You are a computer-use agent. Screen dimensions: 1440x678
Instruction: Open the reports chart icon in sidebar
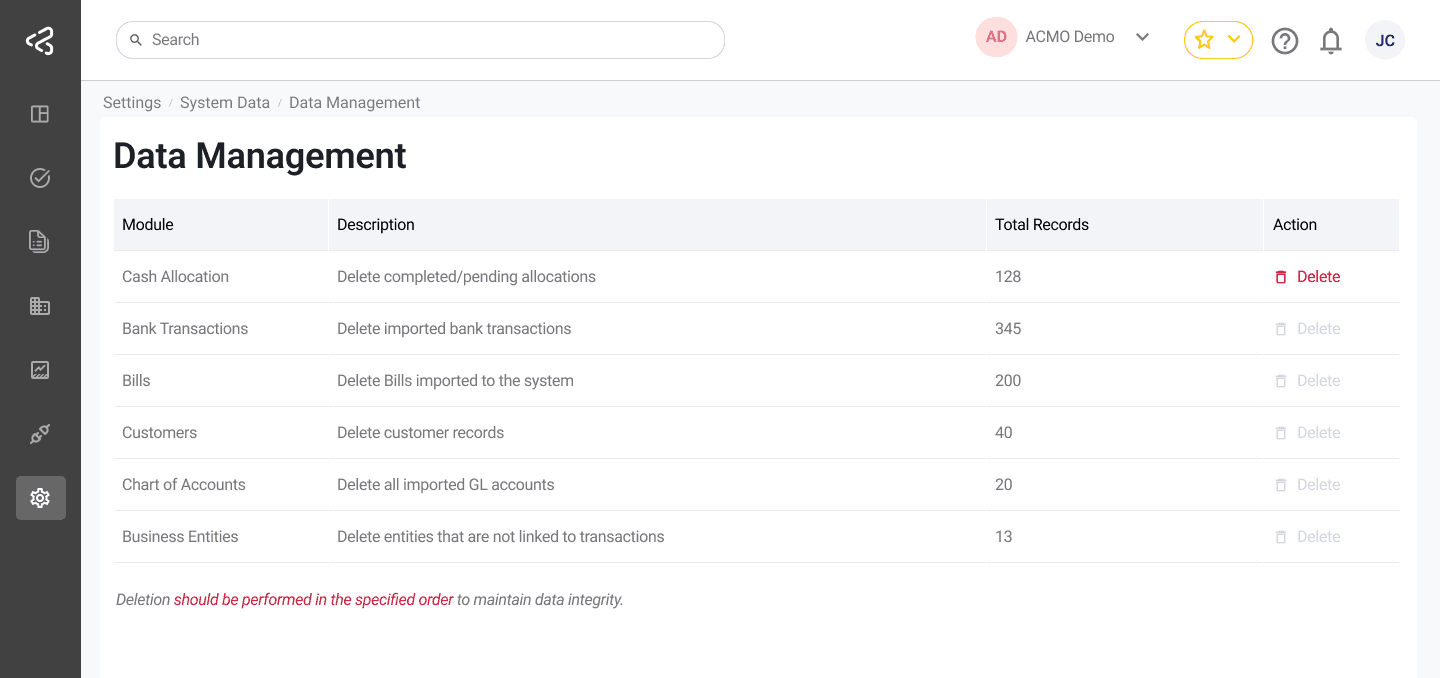pyautogui.click(x=40, y=369)
